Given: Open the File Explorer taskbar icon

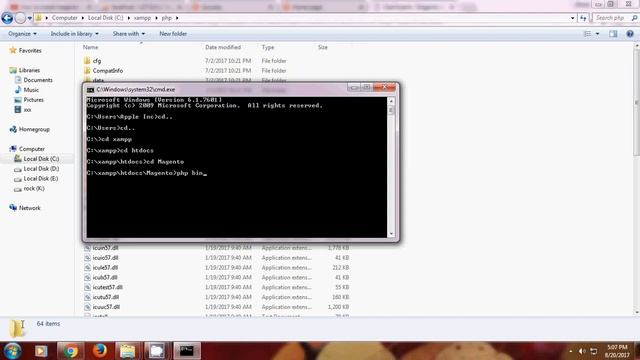Looking at the screenshot, I should click(127, 351).
